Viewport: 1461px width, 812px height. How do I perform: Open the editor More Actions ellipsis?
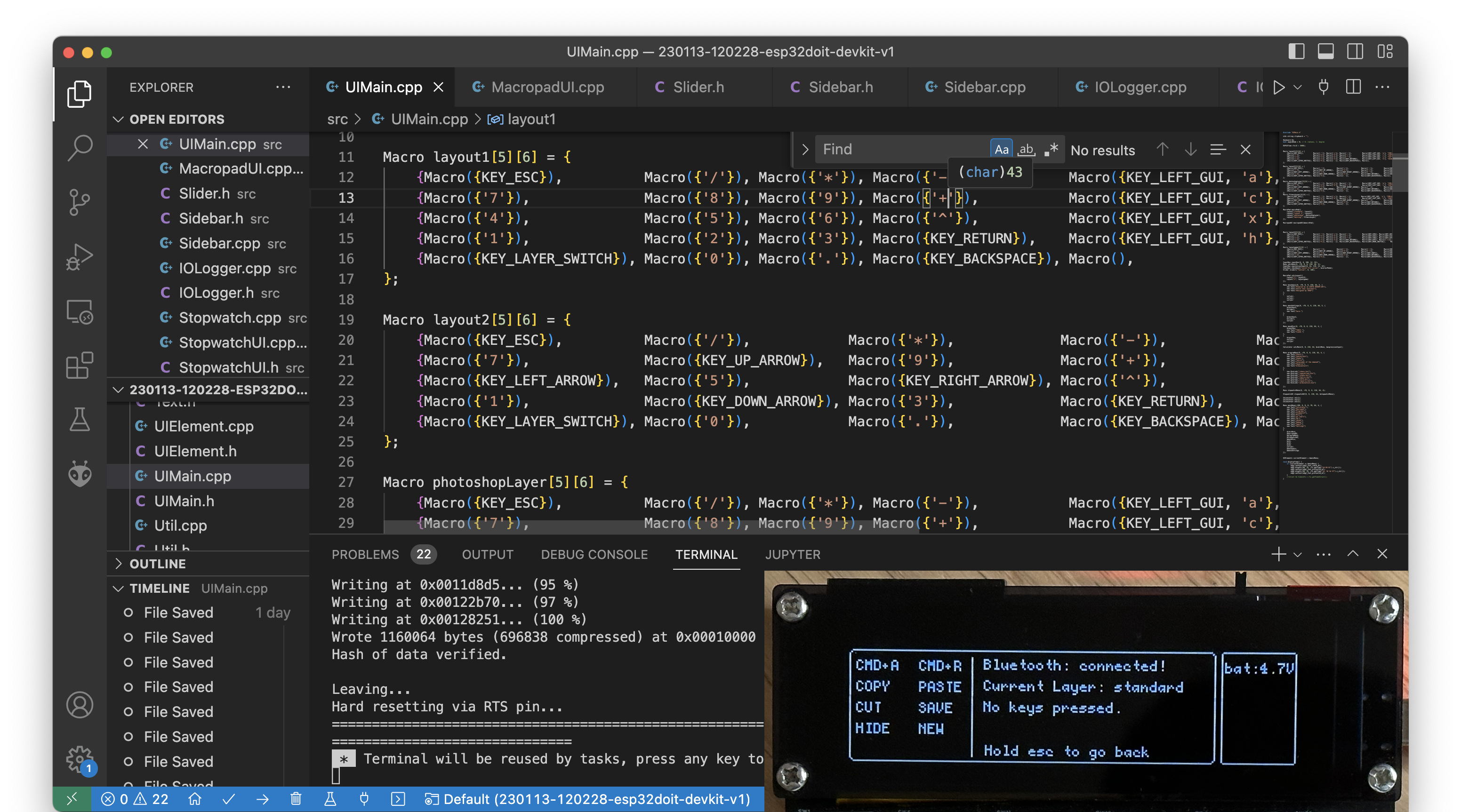pos(1383,88)
